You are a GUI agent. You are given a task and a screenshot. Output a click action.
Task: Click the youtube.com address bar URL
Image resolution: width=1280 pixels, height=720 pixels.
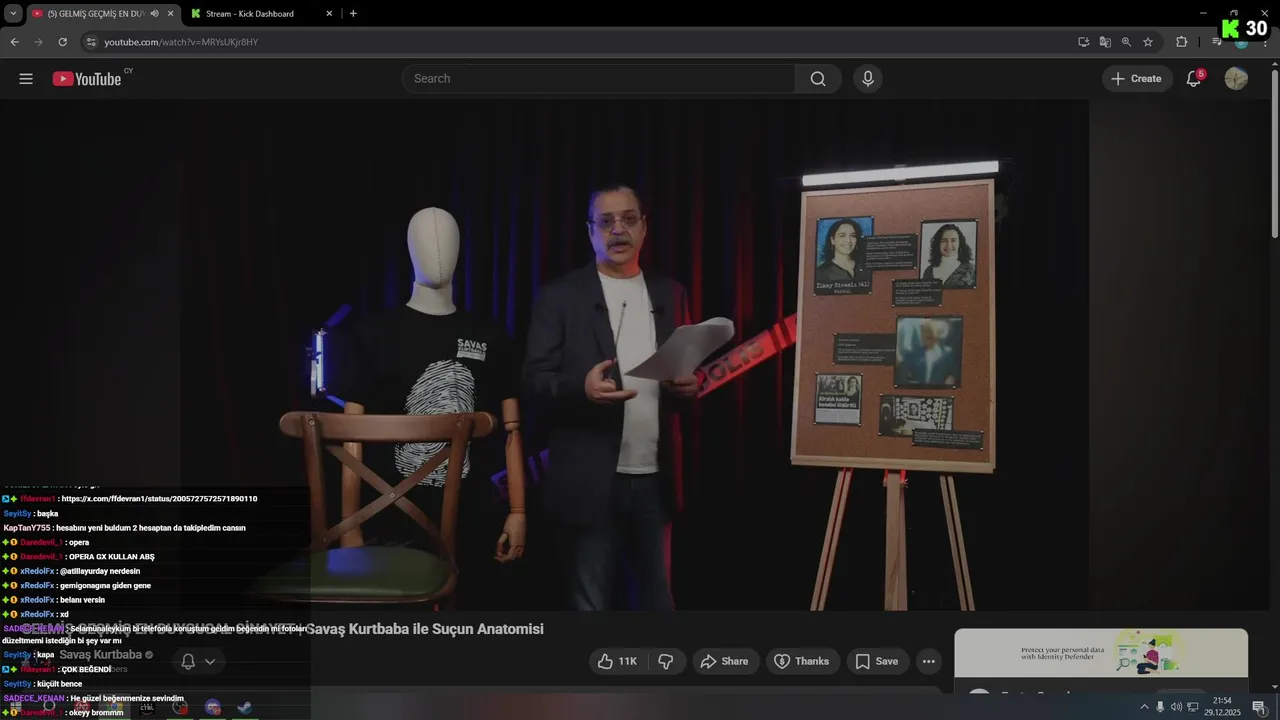(x=181, y=42)
